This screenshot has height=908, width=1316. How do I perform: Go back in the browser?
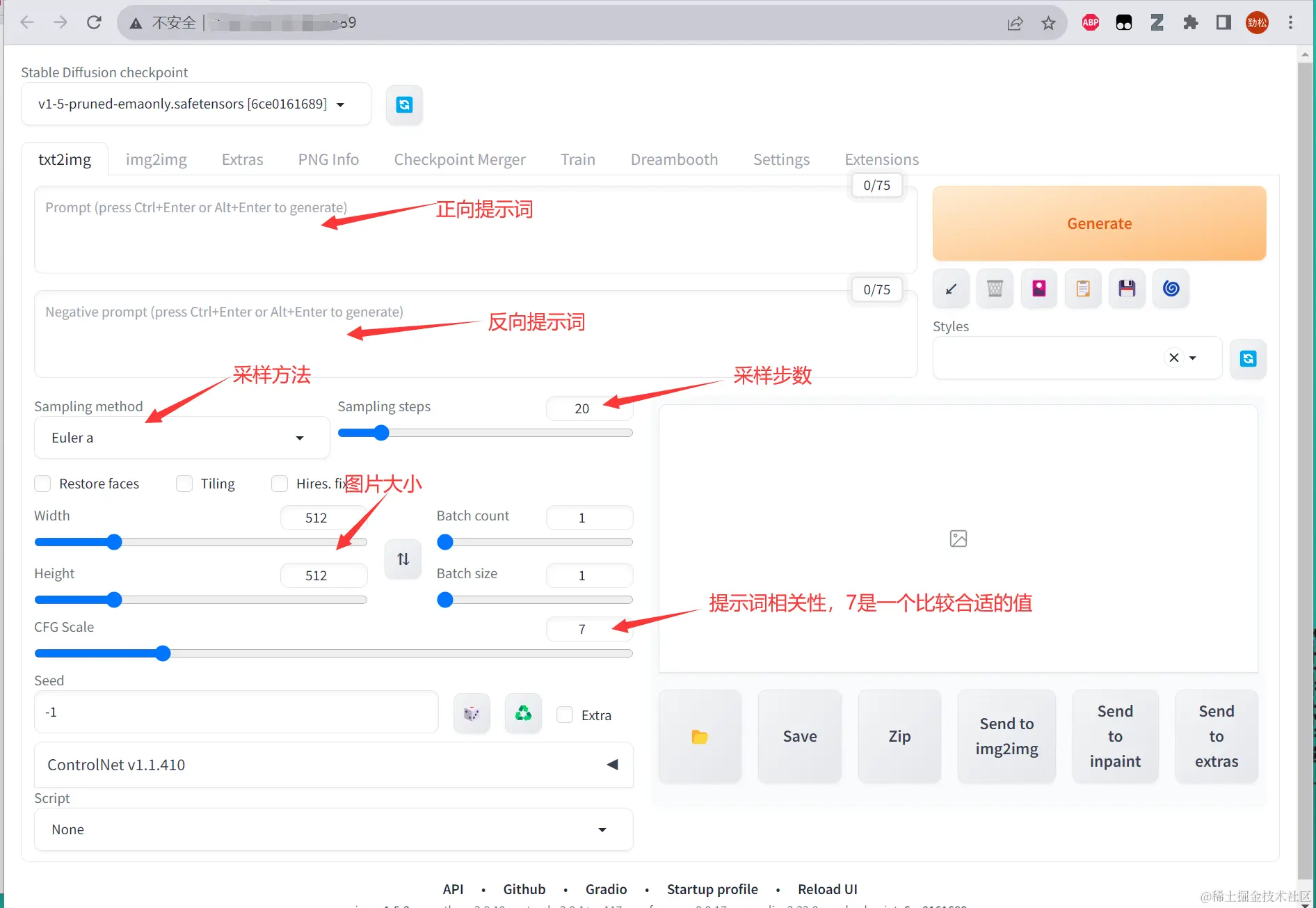click(x=27, y=22)
